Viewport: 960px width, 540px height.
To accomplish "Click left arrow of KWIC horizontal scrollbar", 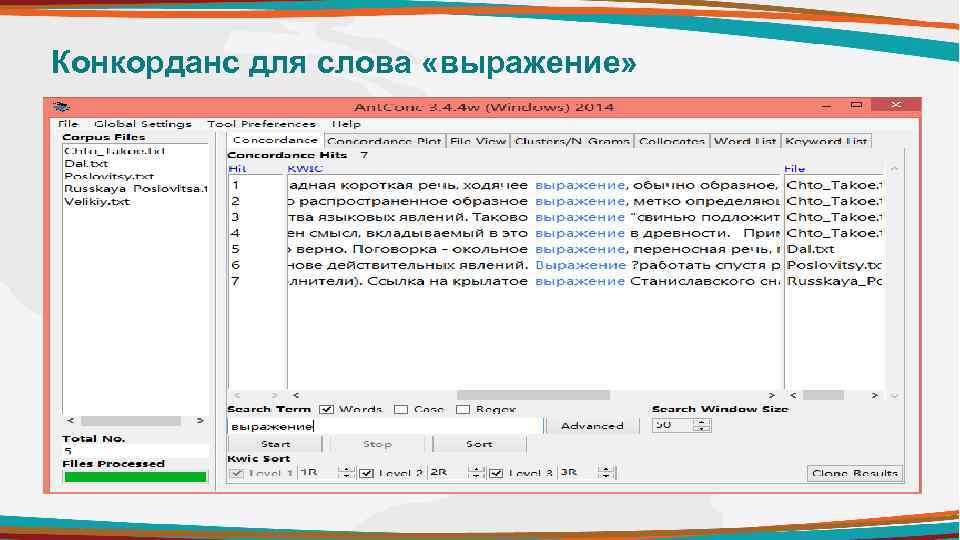I will pyautogui.click(x=296, y=396).
